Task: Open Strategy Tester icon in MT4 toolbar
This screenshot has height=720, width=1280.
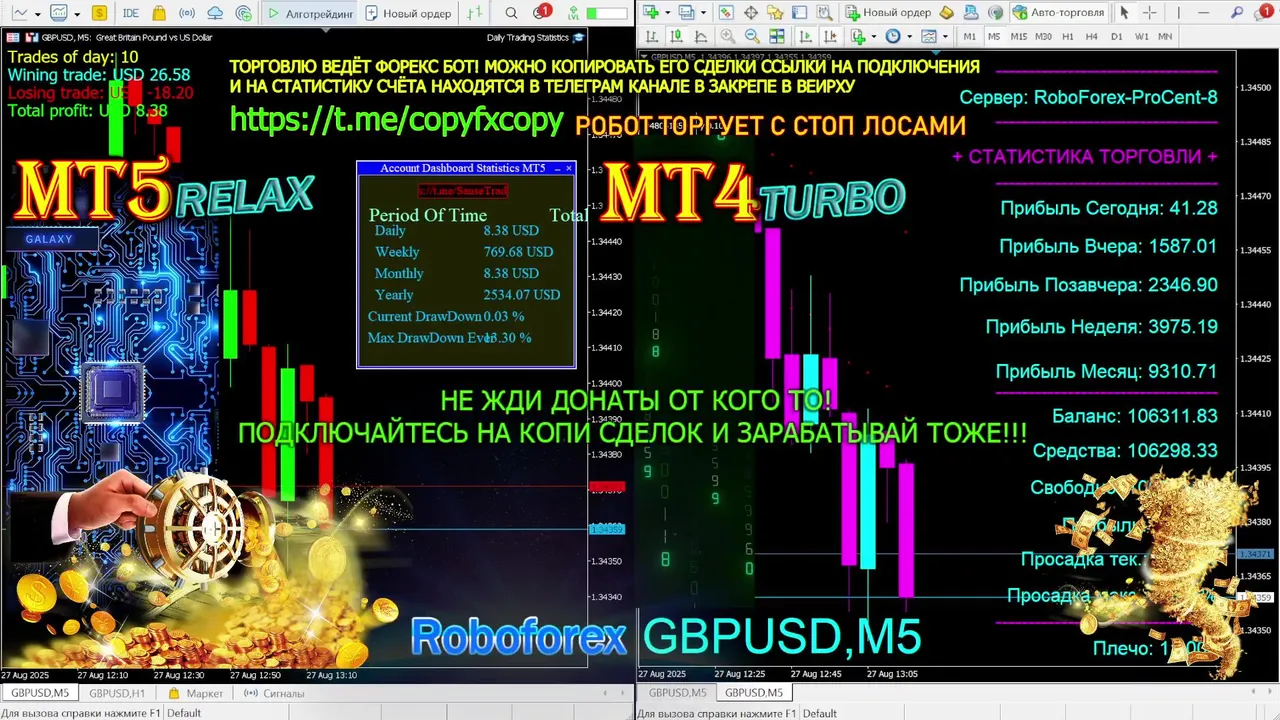Action: [x=824, y=13]
